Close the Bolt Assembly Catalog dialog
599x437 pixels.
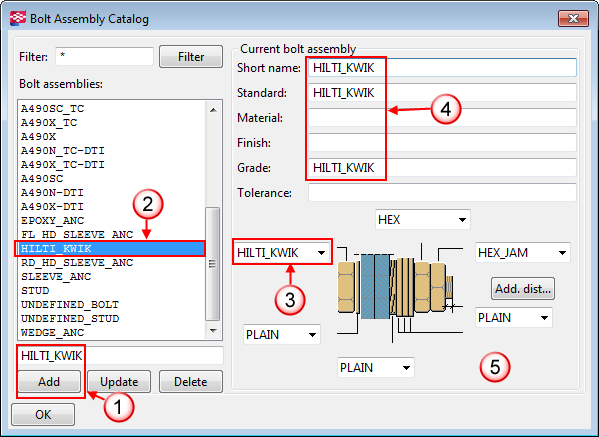(573, 18)
